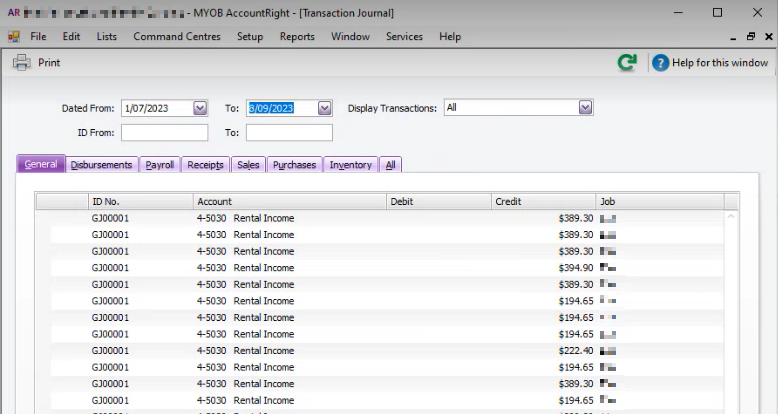Click the Job column header
The image size is (778, 414).
660,202
